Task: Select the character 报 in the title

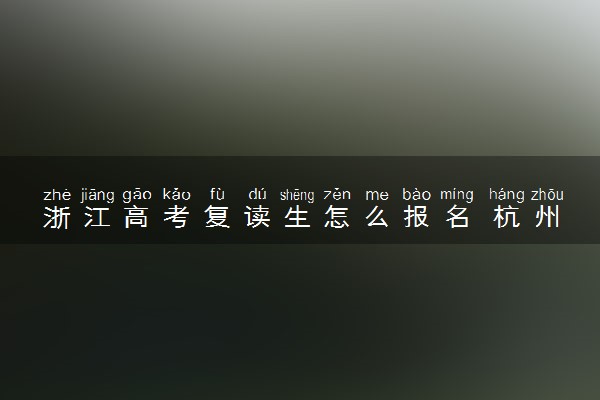Action: [x=417, y=217]
